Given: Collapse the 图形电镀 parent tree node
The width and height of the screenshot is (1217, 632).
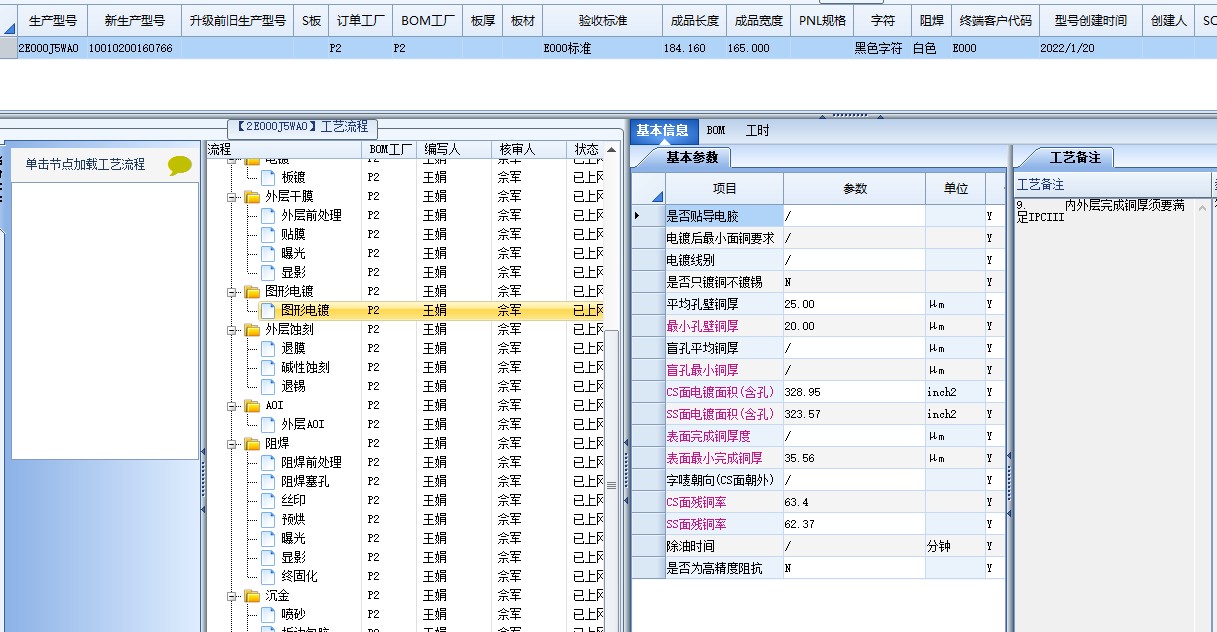Looking at the screenshot, I should (231, 292).
